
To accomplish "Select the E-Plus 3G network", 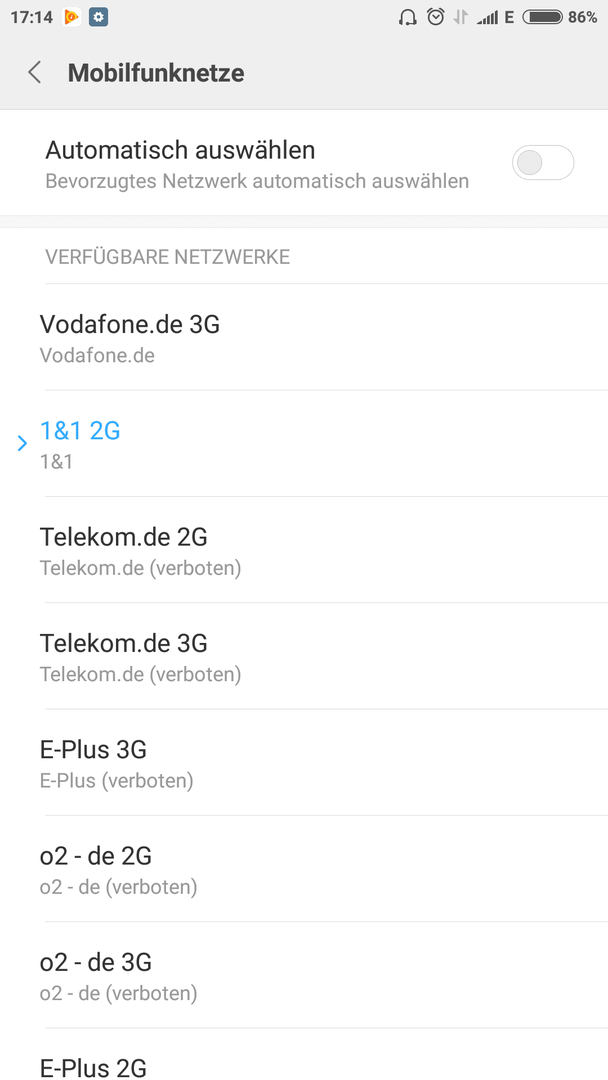I will (x=304, y=762).
